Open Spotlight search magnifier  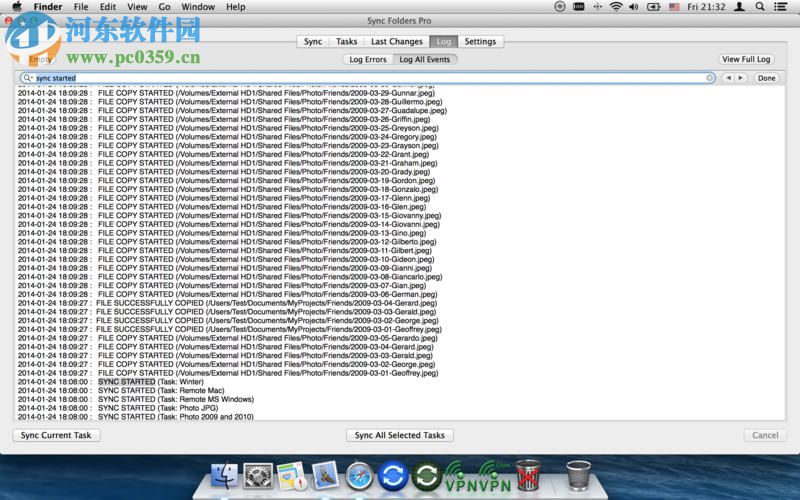click(760, 7)
